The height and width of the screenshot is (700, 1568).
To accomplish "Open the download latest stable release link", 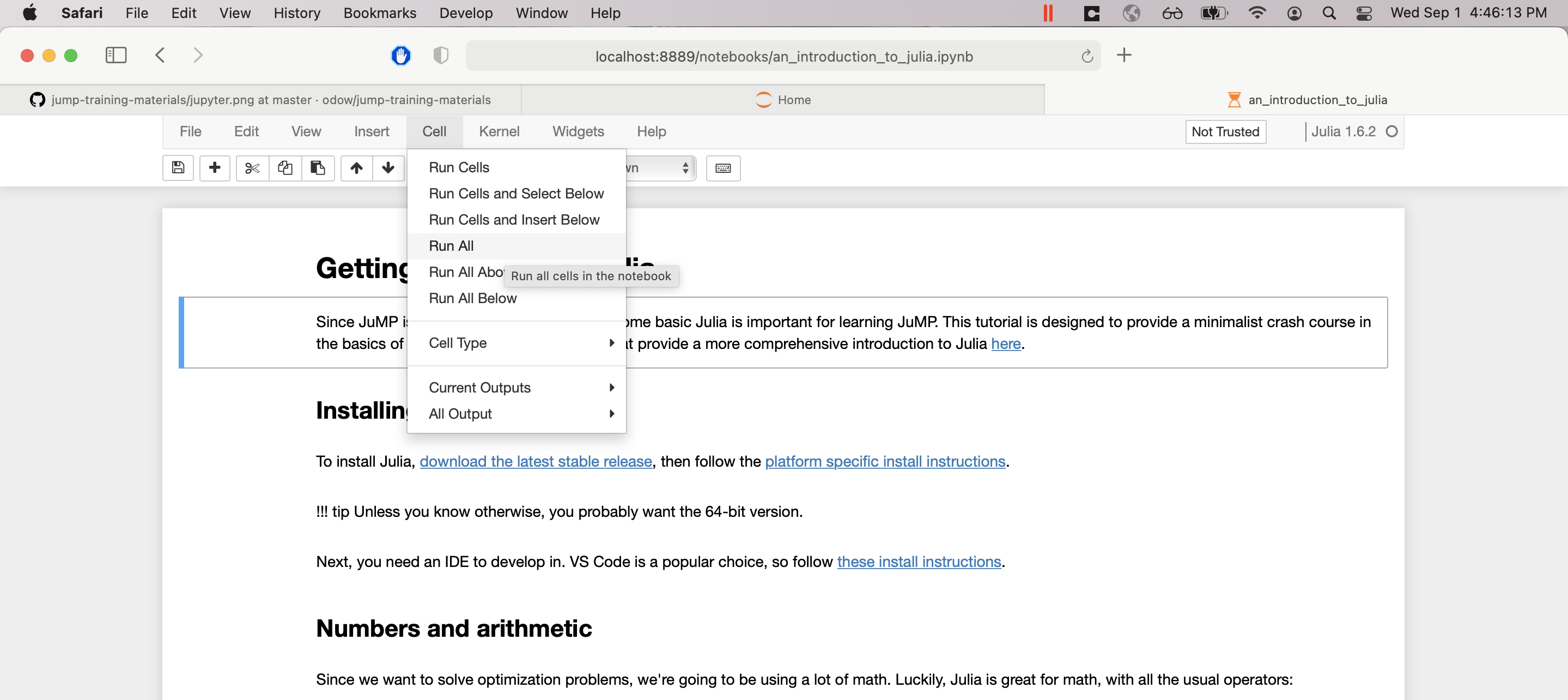I will pos(536,461).
